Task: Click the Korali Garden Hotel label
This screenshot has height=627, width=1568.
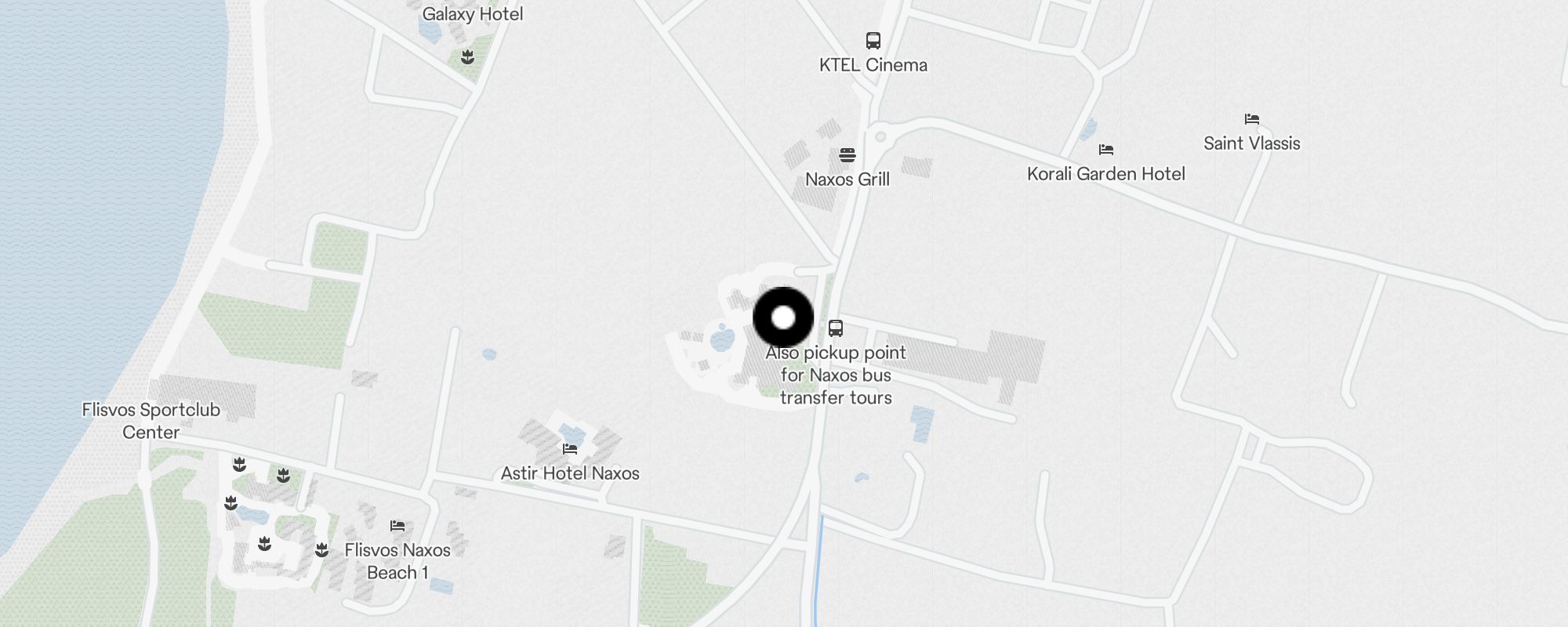Action: 1106,174
